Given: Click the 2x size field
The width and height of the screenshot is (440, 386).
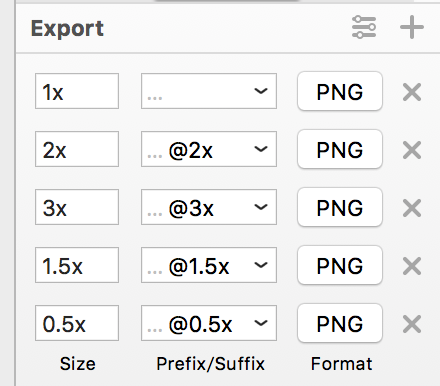Looking at the screenshot, I should click(77, 149).
